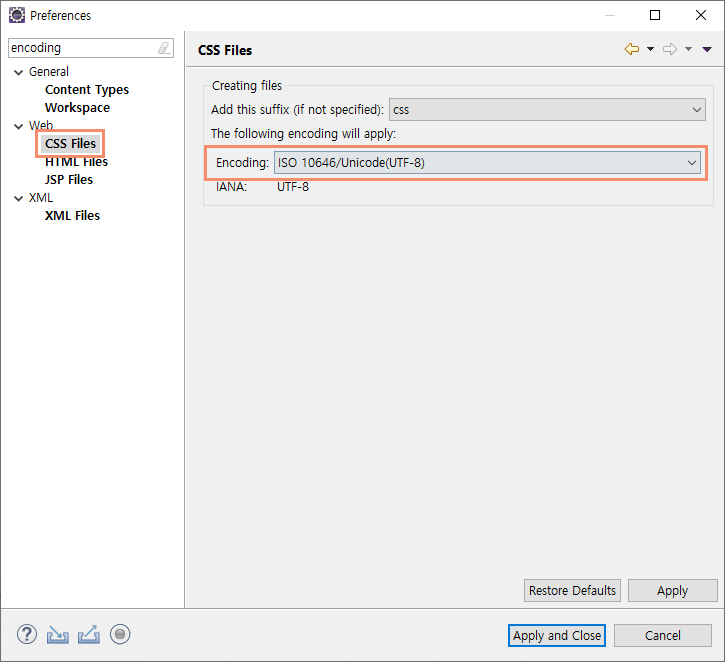Select CSS Files in the tree

click(x=70, y=144)
